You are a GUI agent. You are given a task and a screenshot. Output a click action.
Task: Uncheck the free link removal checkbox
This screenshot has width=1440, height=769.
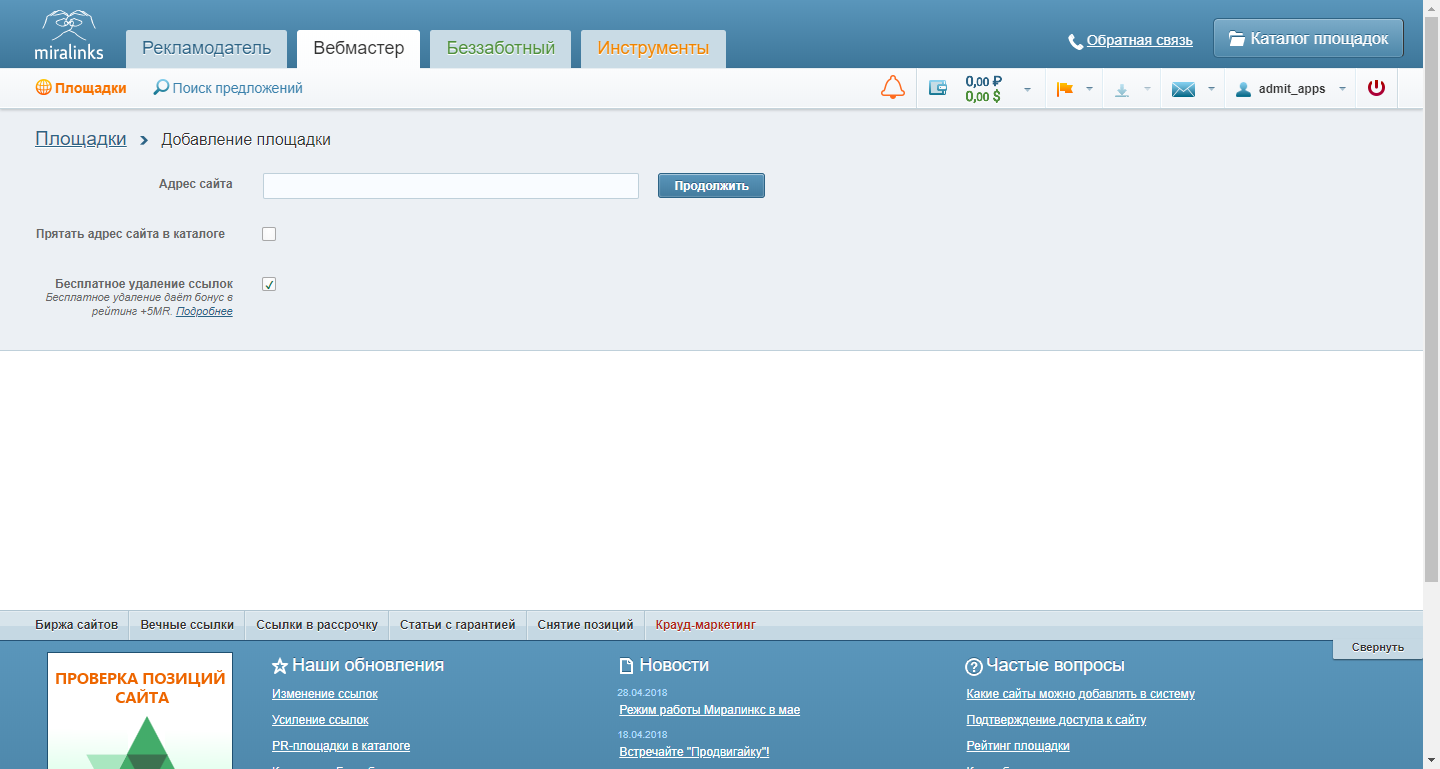[269, 284]
